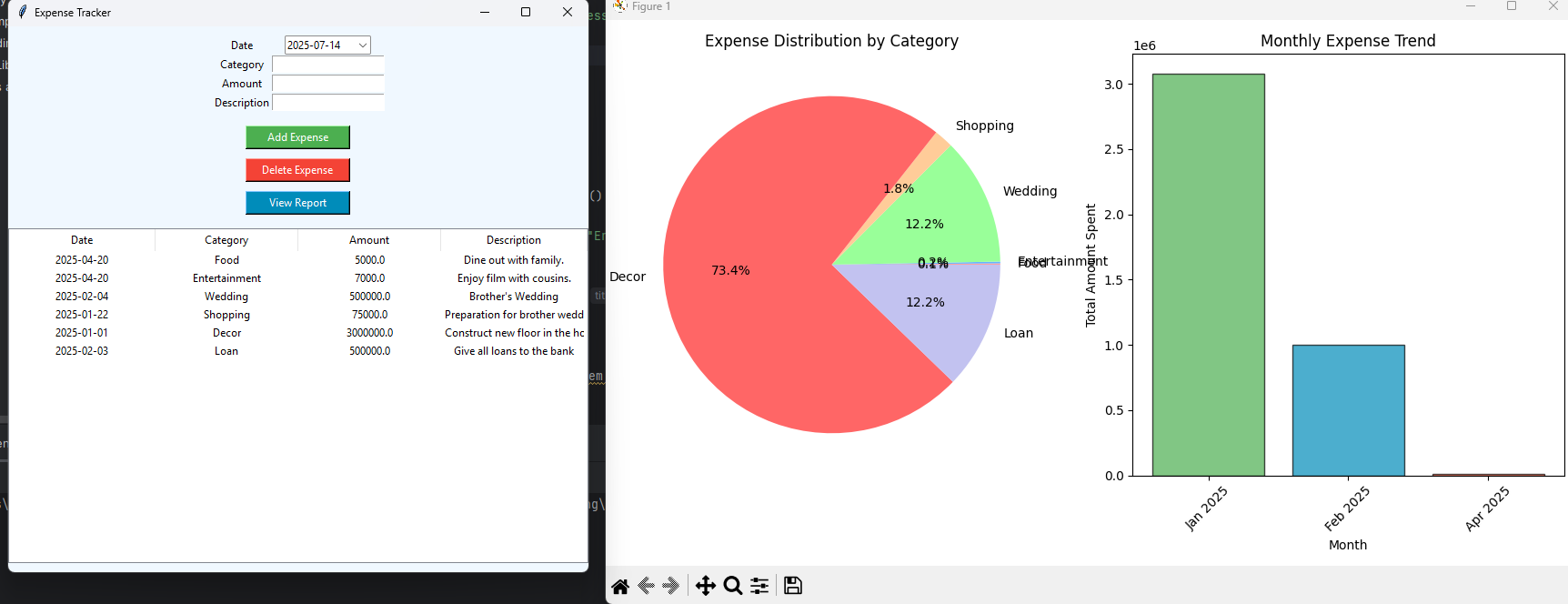Select the Loan row dated 2025-02-03
This screenshot has height=604, width=1568.
click(297, 351)
